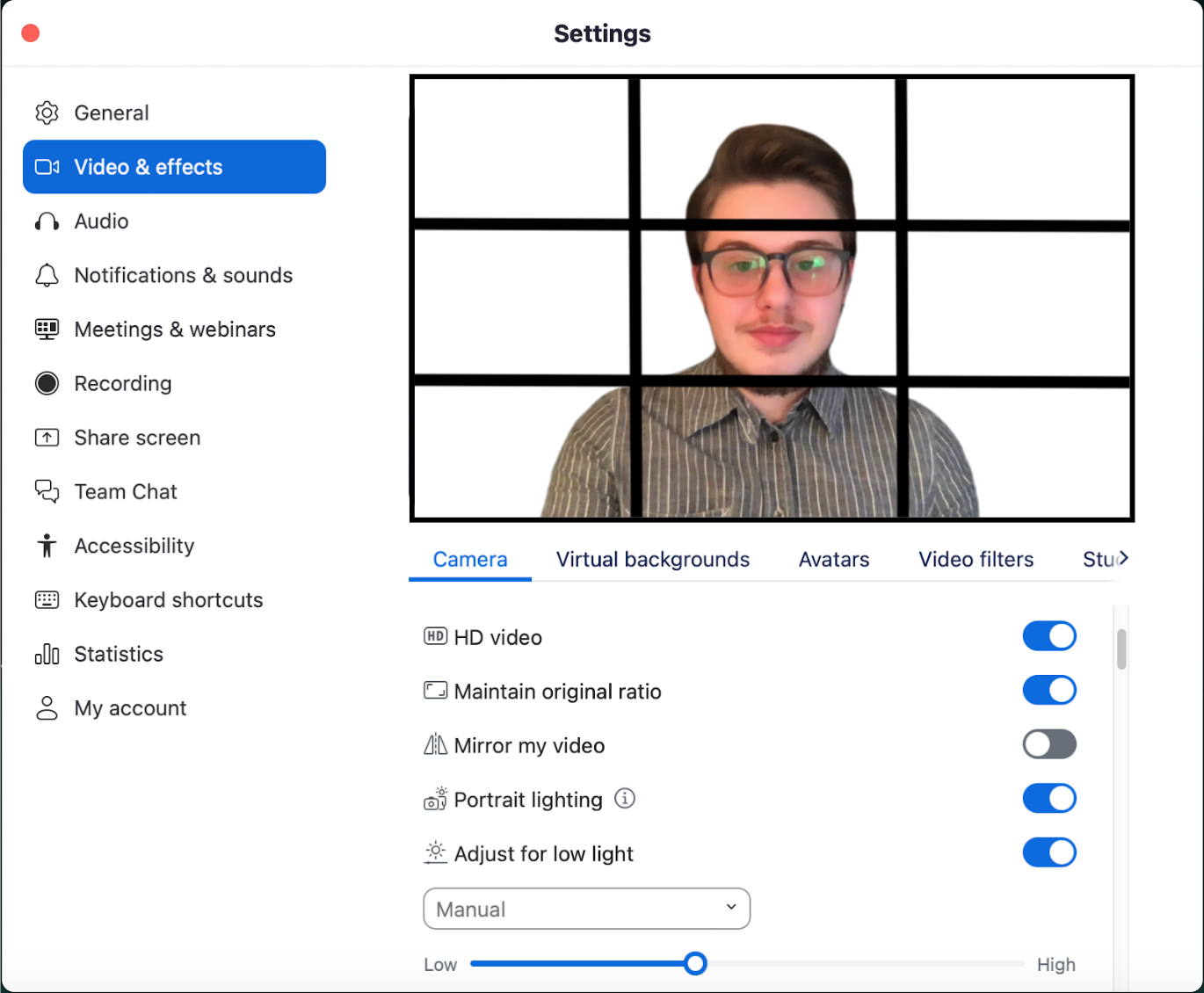This screenshot has height=993, width=1204.
Task: Disable HD video
Action: coord(1049,636)
